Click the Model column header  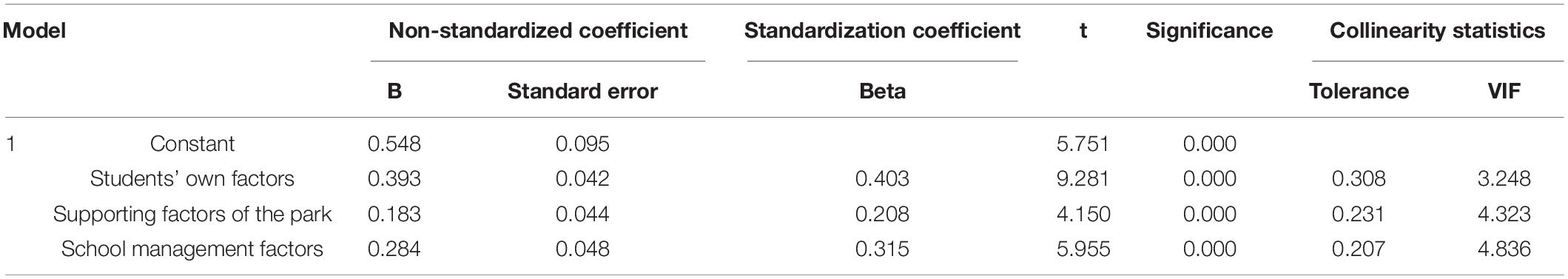click(x=35, y=31)
